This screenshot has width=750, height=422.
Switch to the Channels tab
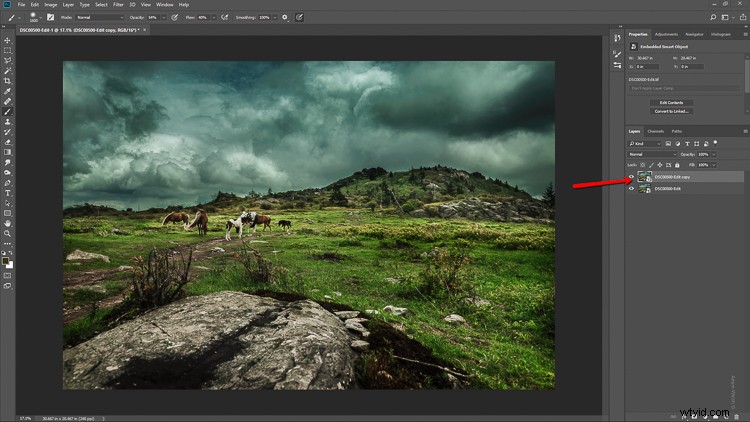tap(655, 131)
